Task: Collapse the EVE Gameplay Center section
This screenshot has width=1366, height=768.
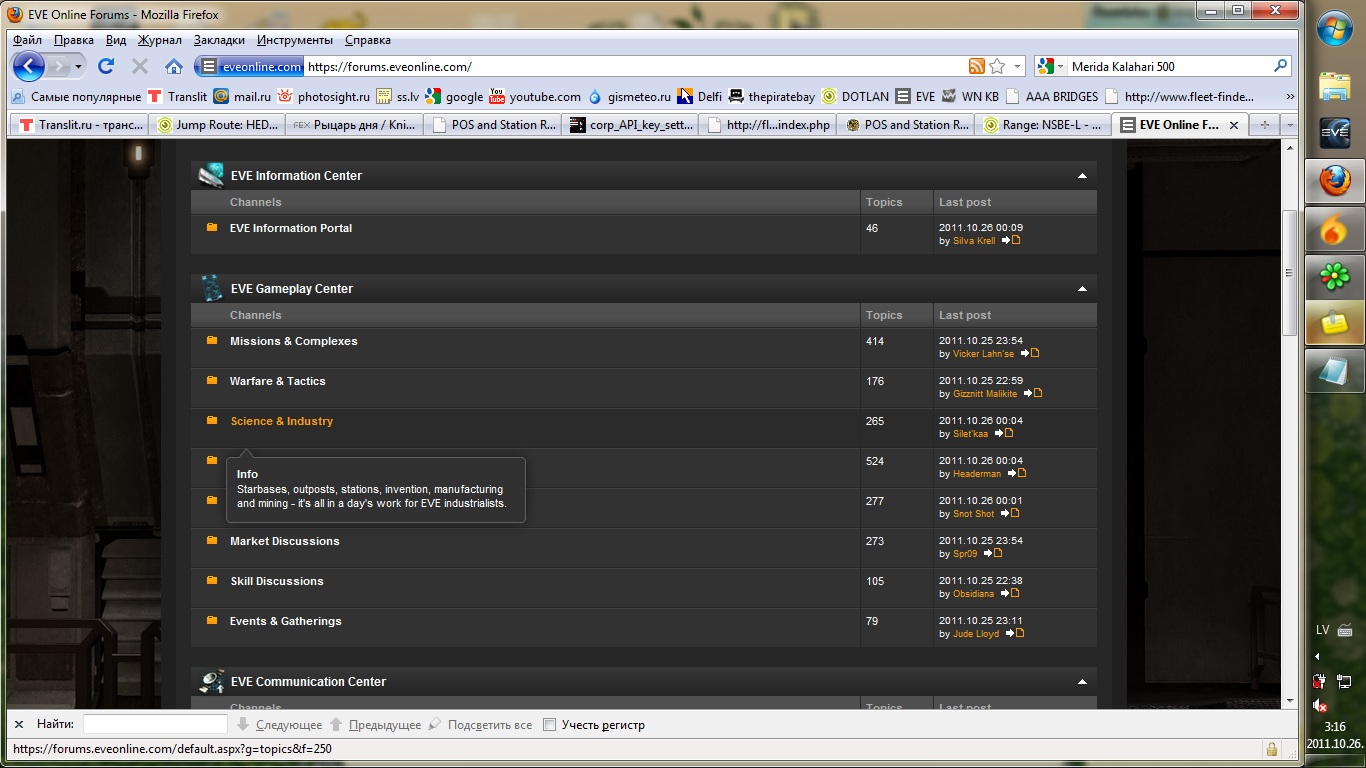Action: [1082, 289]
